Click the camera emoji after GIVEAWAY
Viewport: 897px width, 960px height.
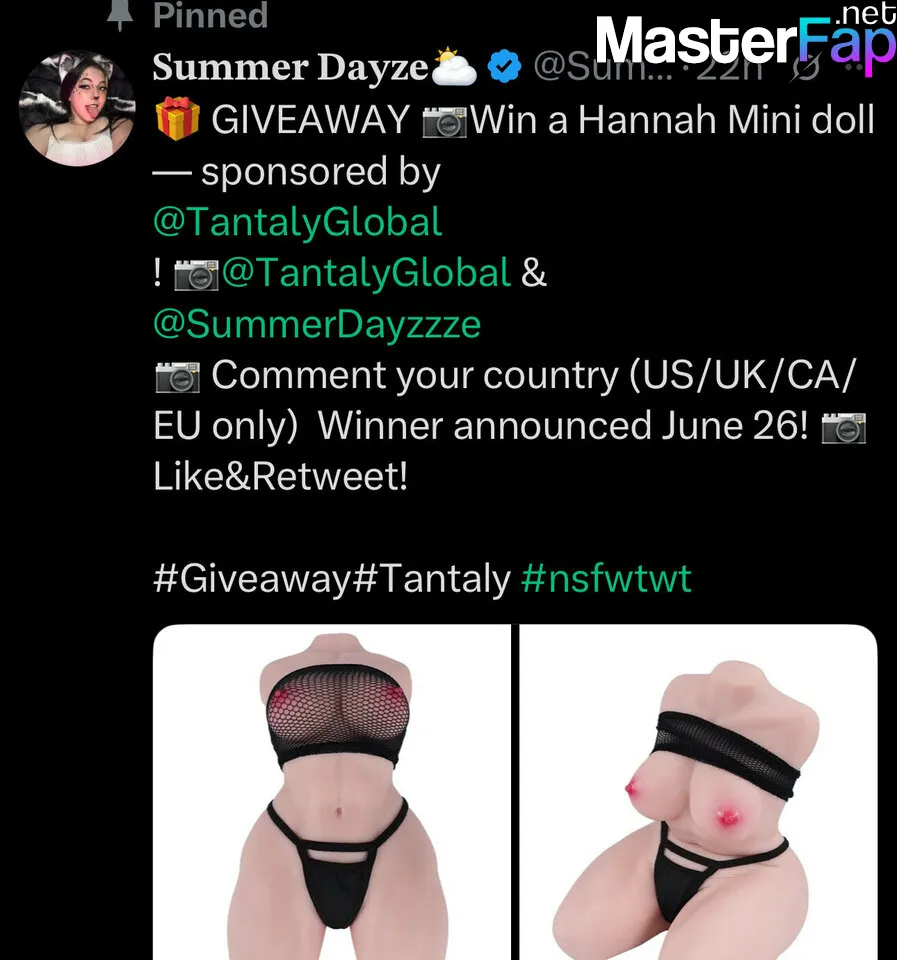(x=445, y=122)
